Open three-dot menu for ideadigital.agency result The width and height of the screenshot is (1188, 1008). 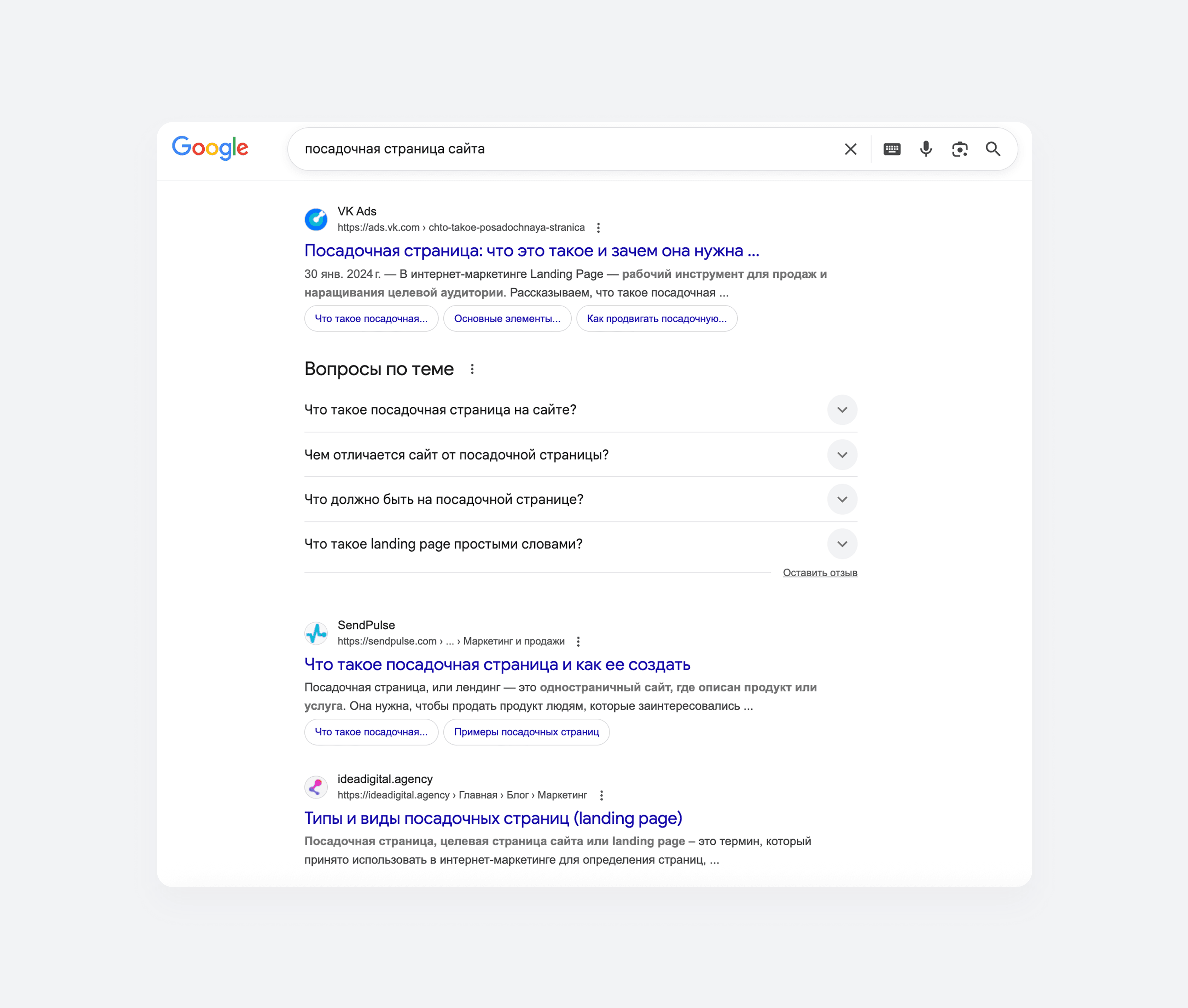(x=601, y=795)
